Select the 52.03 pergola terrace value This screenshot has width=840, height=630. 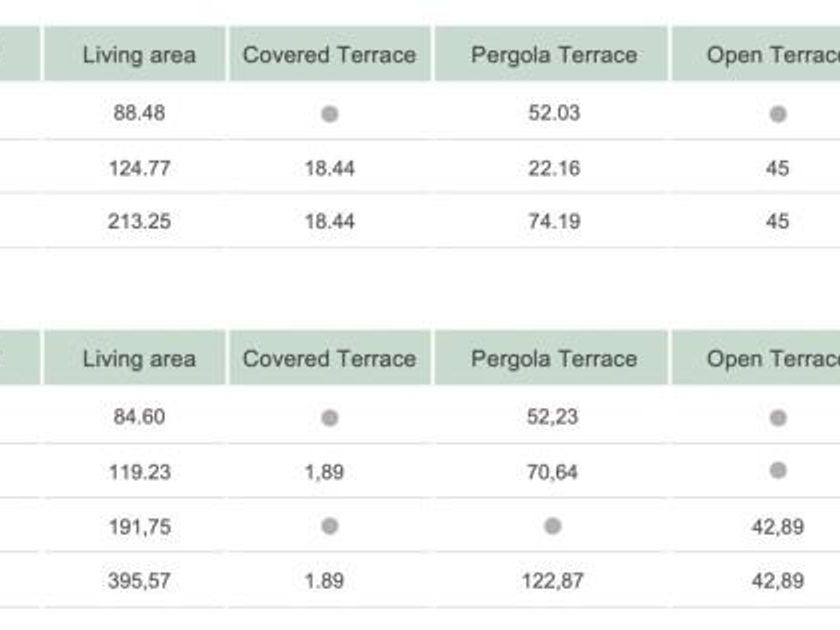554,113
